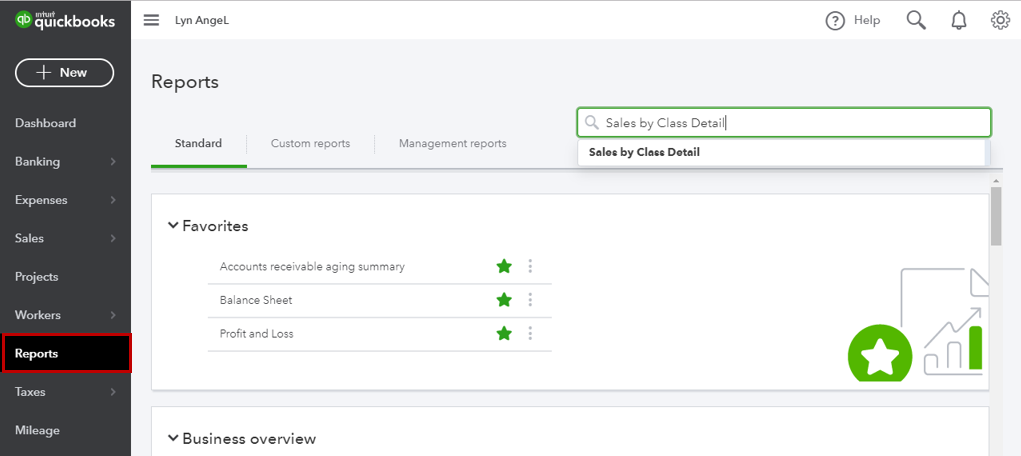Viewport: 1021px width, 456px height.
Task: Expand the Banking sidebar submenu
Action: tap(113, 162)
